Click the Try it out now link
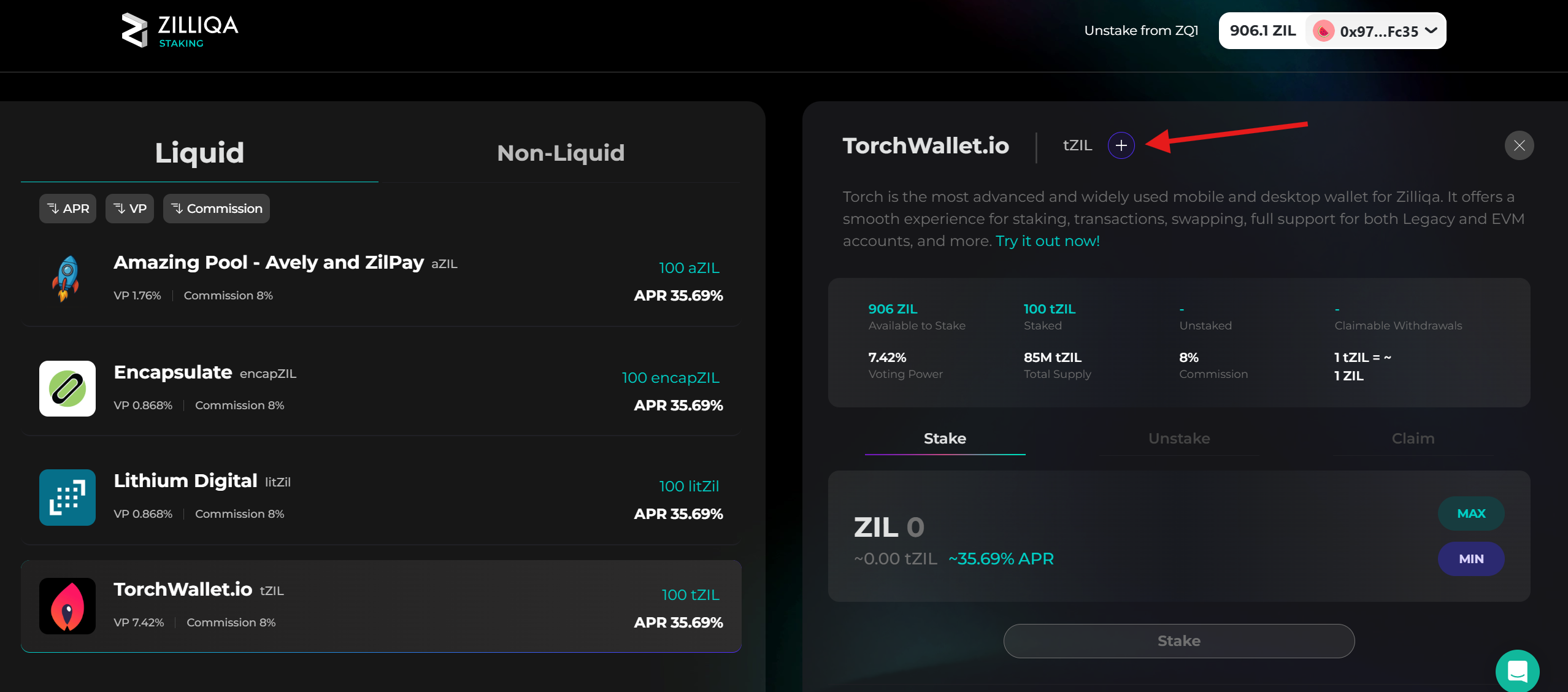Image resolution: width=1568 pixels, height=692 pixels. coord(1047,241)
